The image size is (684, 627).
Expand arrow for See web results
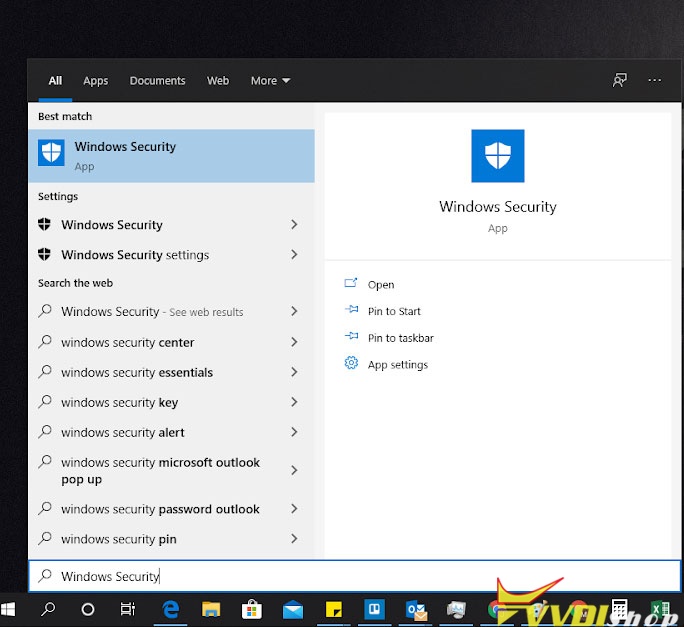pyautogui.click(x=294, y=311)
